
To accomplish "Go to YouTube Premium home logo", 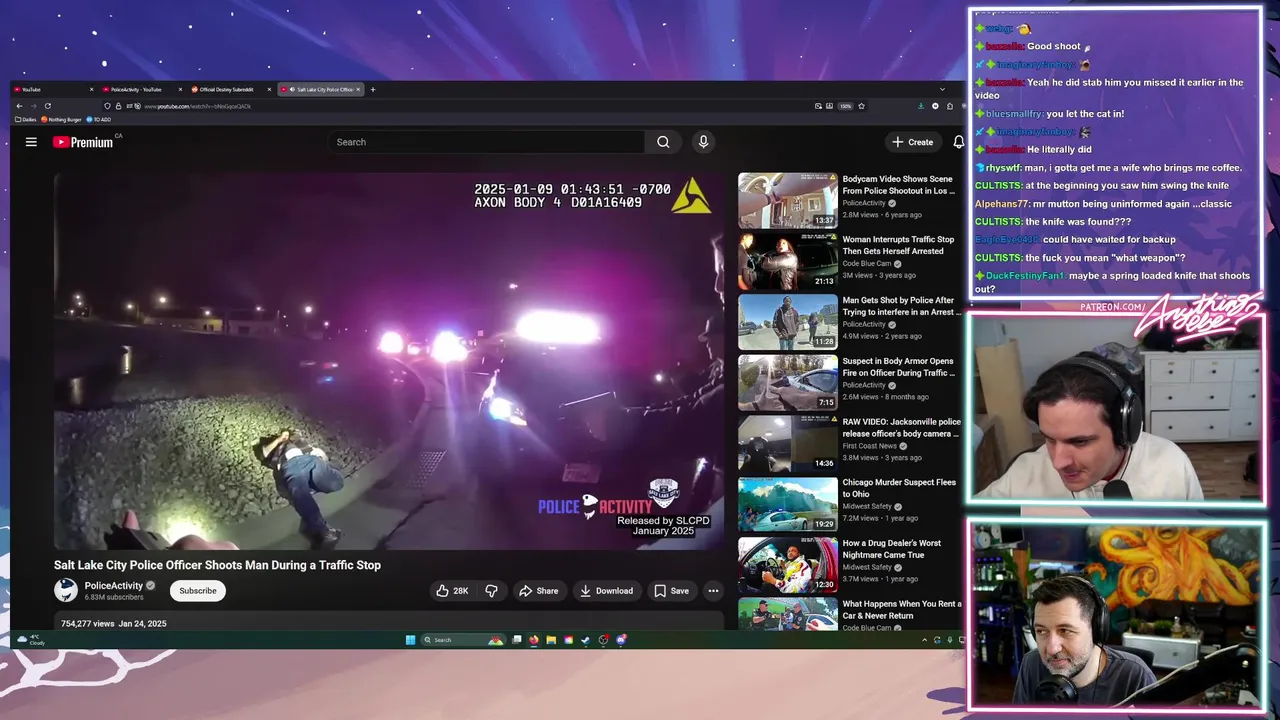I will click(83, 142).
